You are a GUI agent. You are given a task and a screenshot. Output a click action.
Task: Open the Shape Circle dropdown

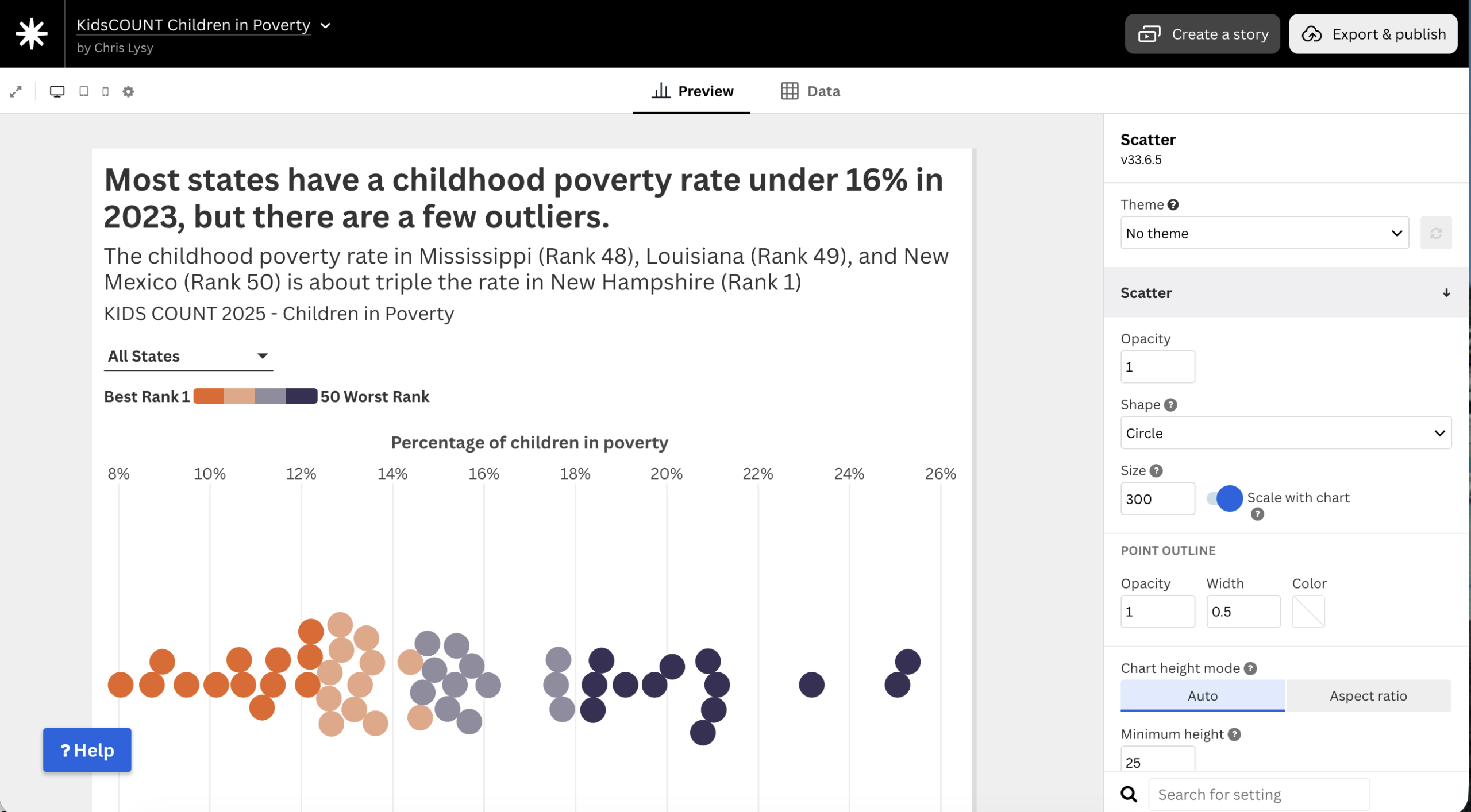tap(1285, 433)
